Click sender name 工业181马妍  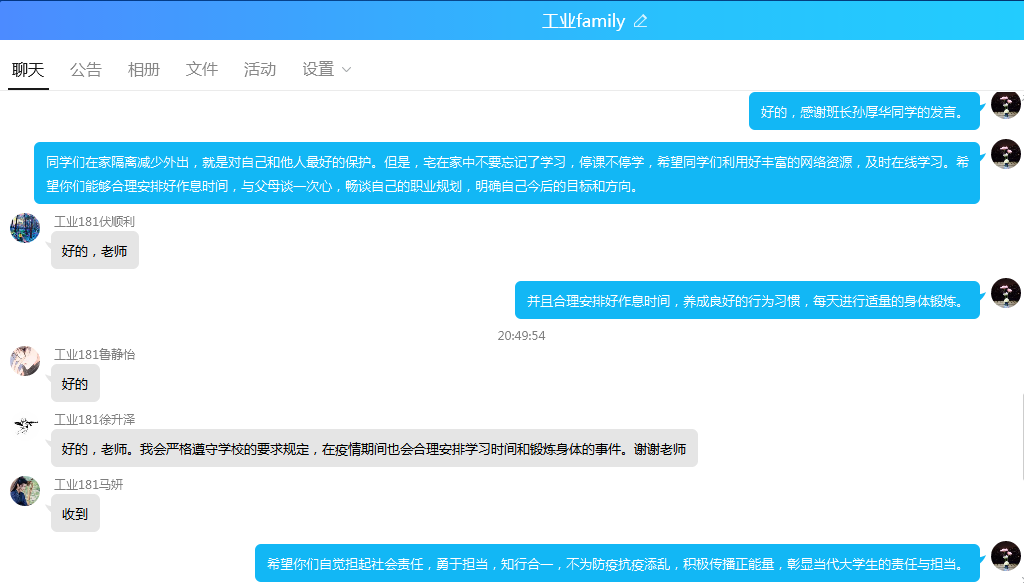click(88, 484)
